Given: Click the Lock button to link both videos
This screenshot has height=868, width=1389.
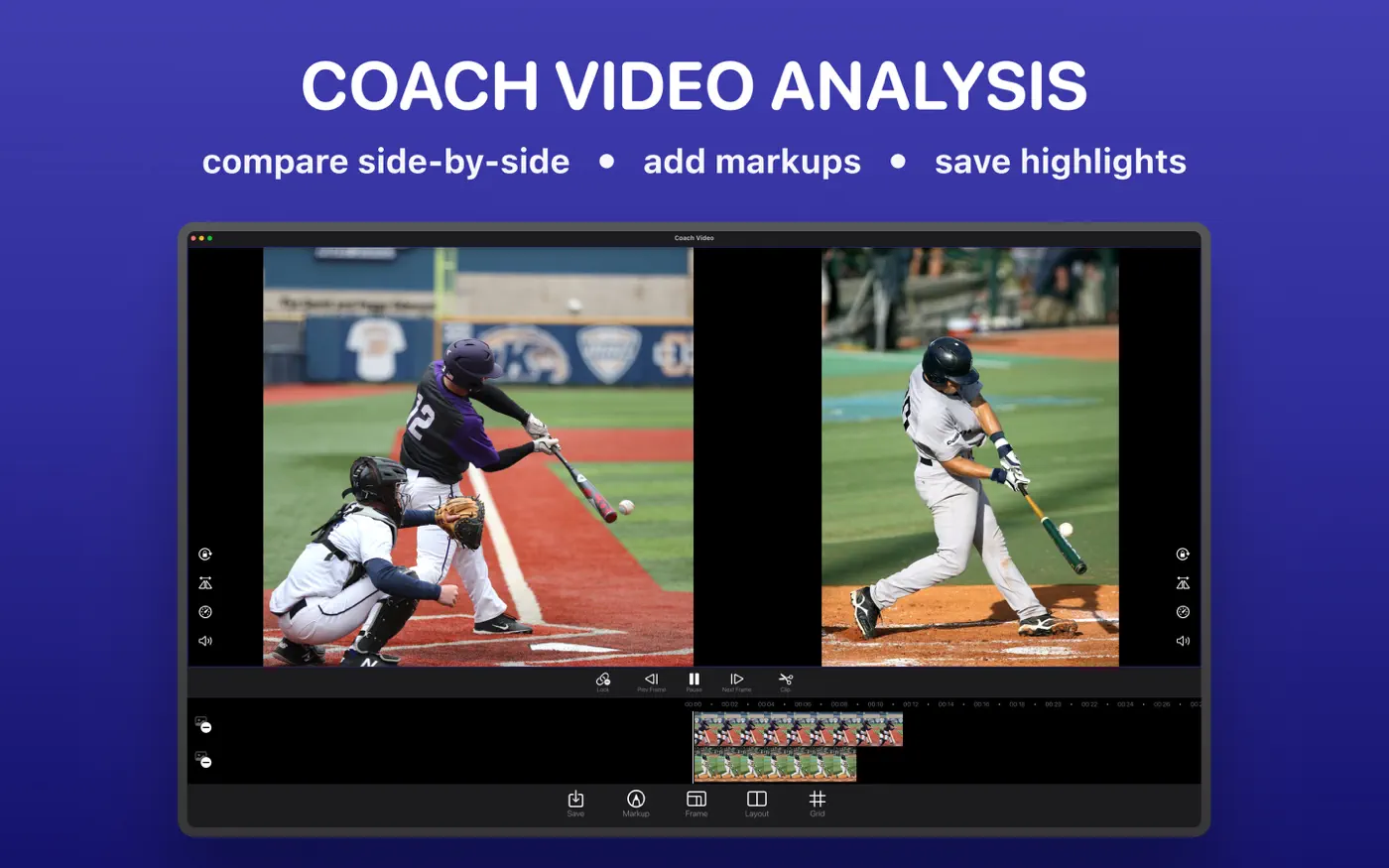Looking at the screenshot, I should tap(602, 682).
